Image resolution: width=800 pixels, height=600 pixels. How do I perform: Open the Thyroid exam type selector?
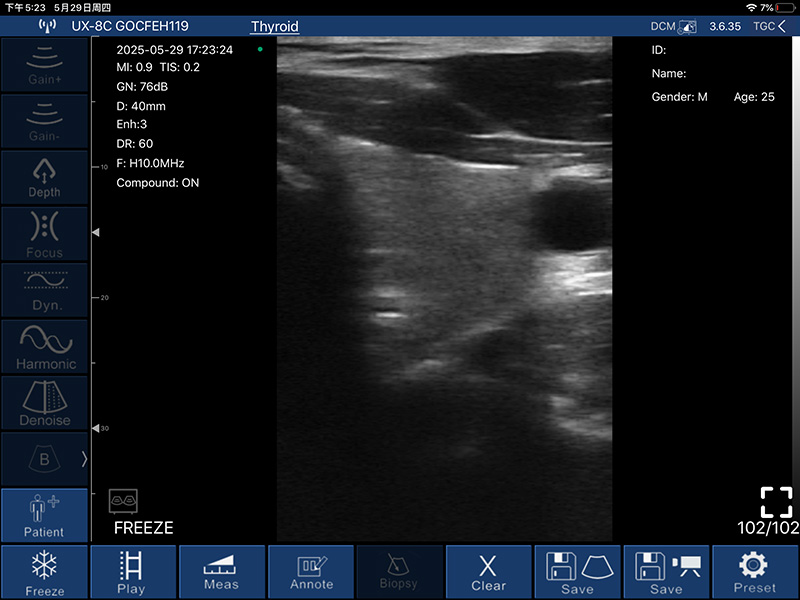(x=275, y=26)
